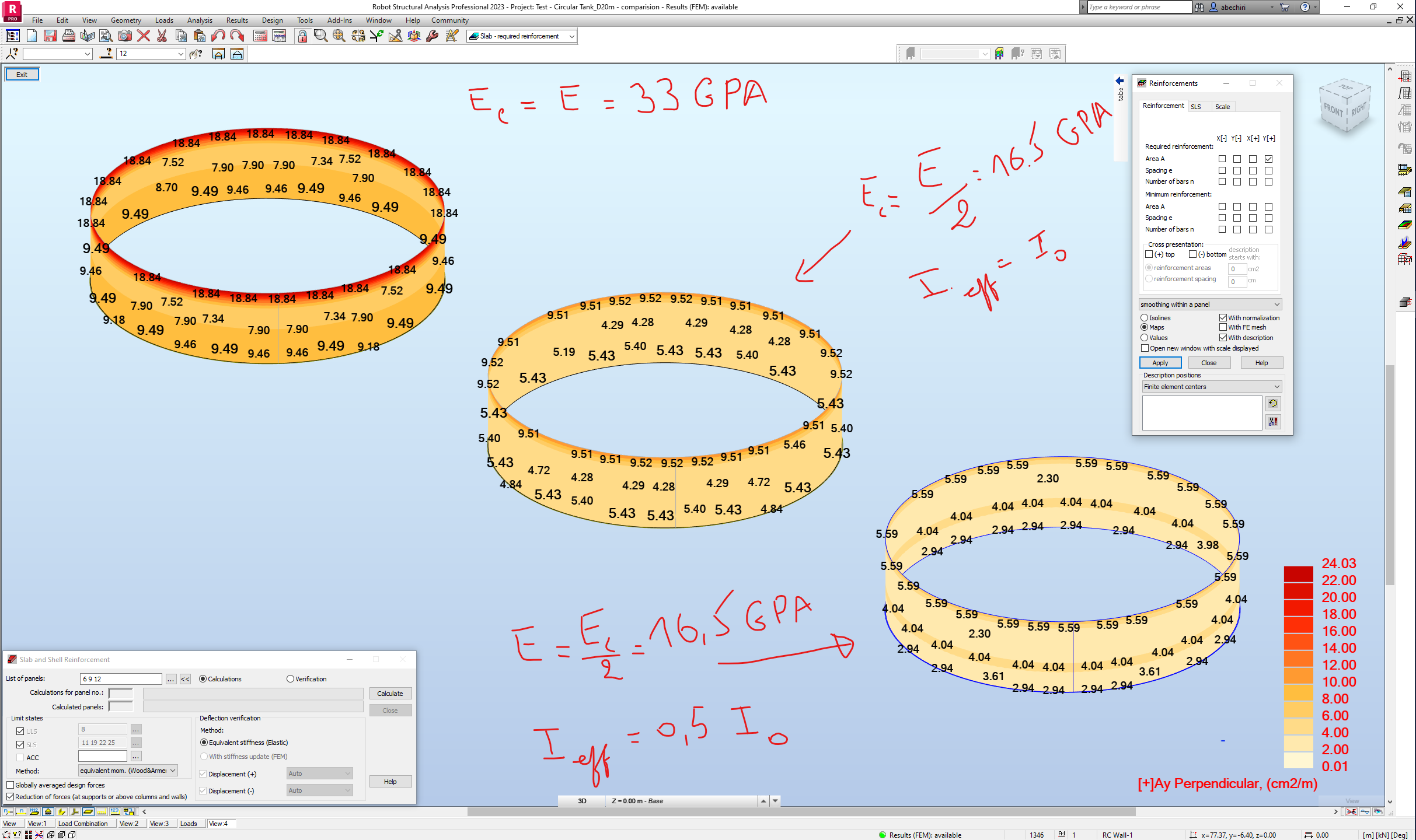Screen dimensions: 1416x840
Task: Select the zoom magnifier tool
Action: tap(319, 36)
